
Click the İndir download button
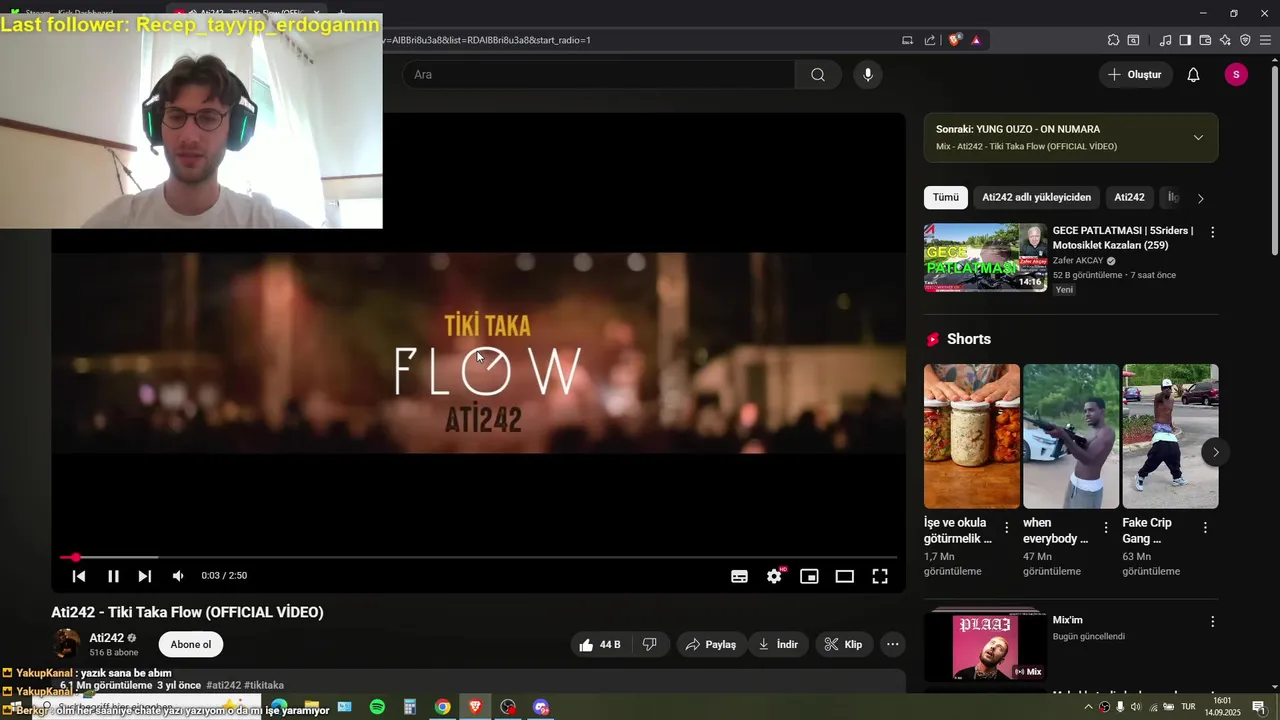[x=778, y=645]
